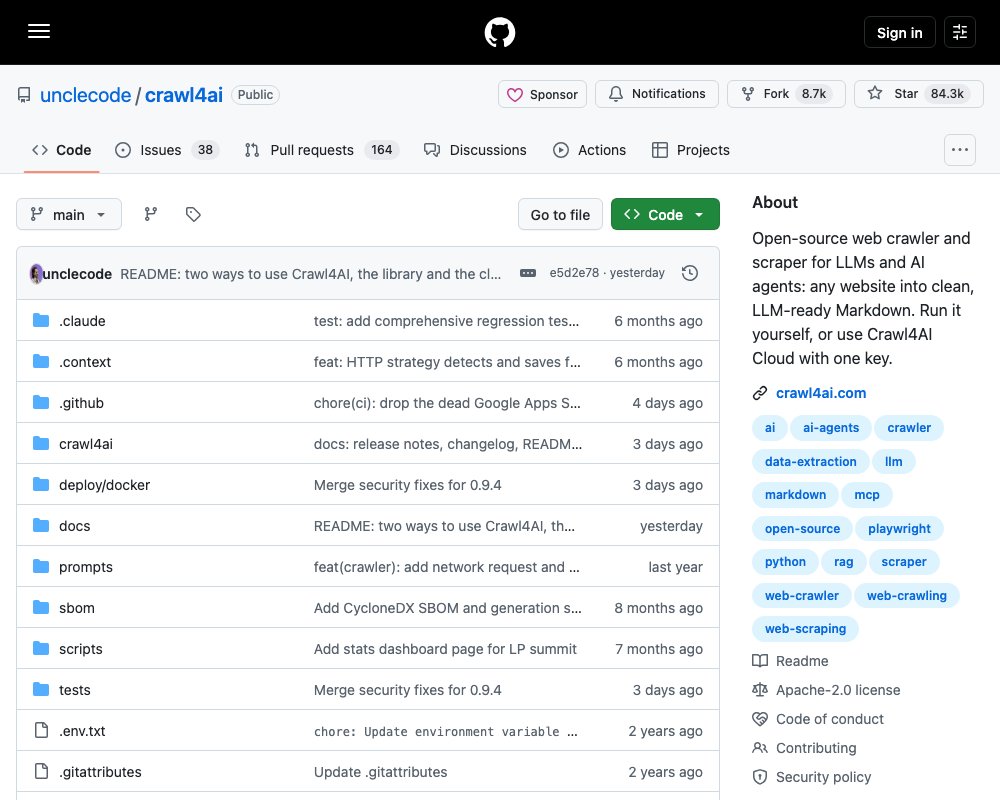
Task: Open the unclecode owner profile link
Action: click(x=85, y=95)
